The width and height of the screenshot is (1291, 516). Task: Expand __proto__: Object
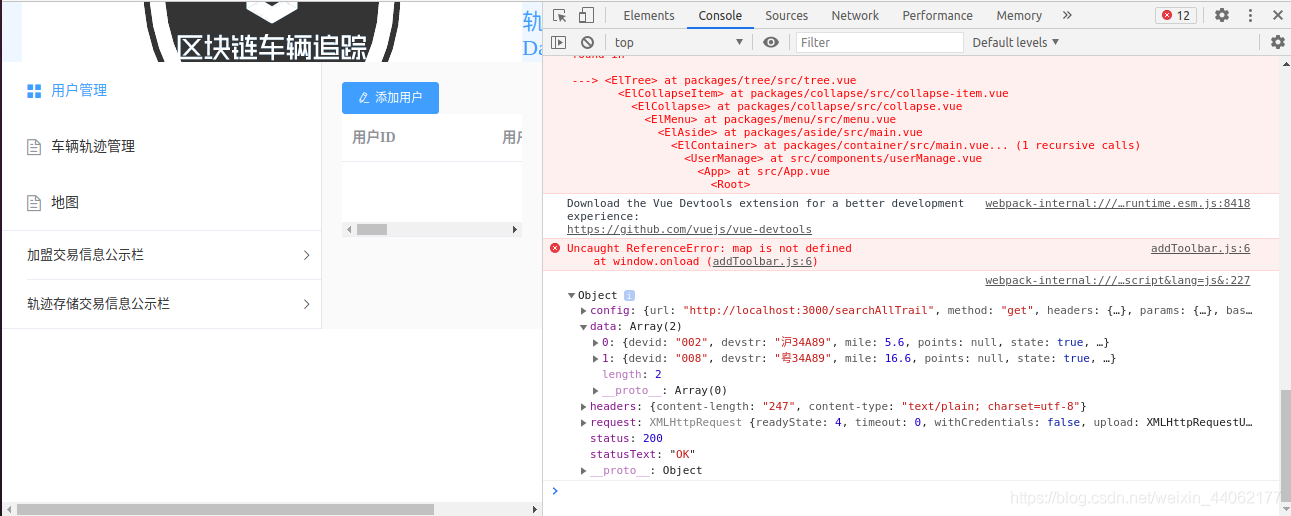click(x=584, y=470)
